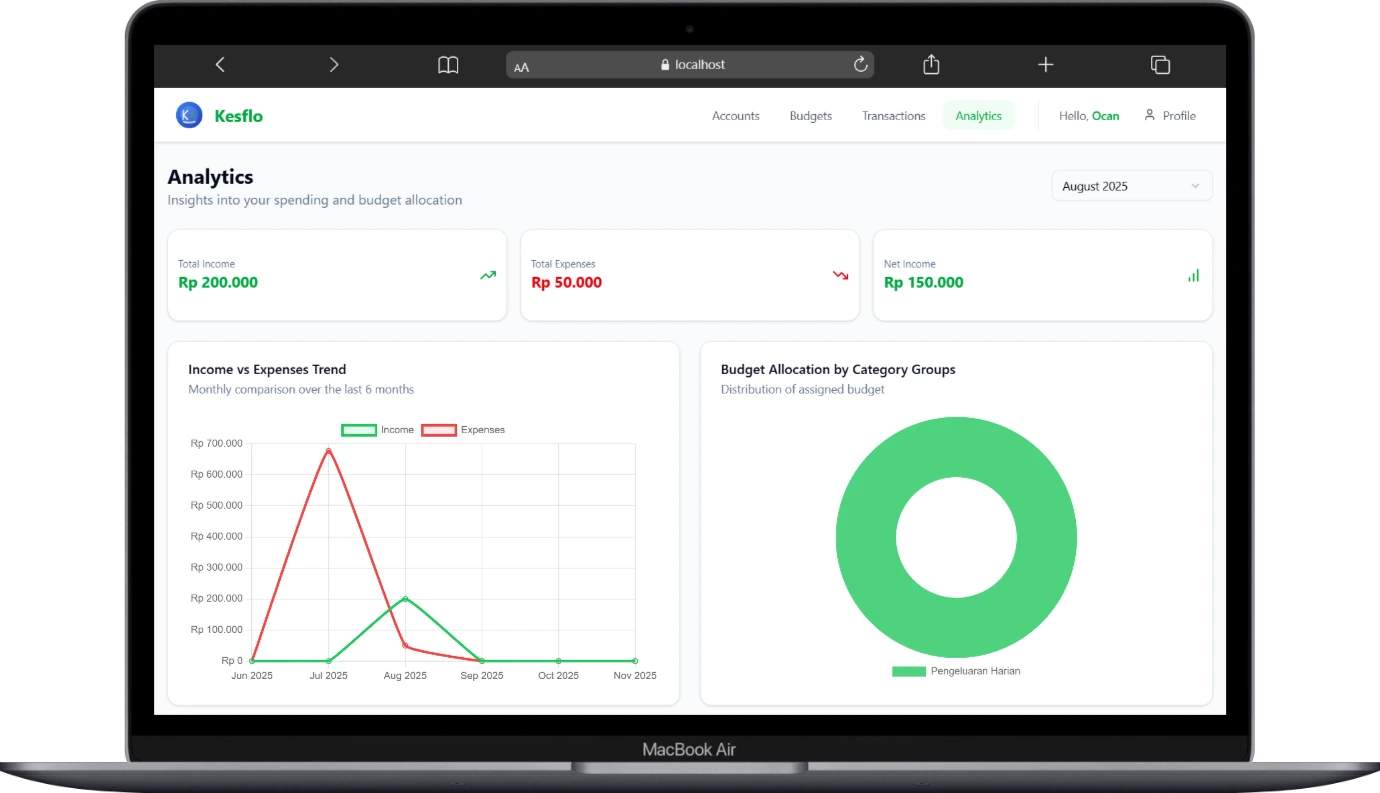The height and width of the screenshot is (793, 1380).
Task: Click the Hello, Ocan greeting link
Action: 1089,115
